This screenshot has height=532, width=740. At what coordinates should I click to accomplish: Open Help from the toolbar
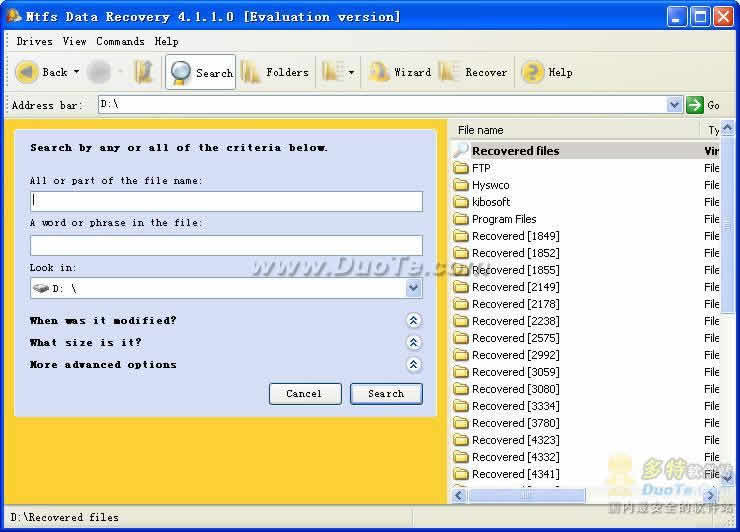pyautogui.click(x=547, y=72)
